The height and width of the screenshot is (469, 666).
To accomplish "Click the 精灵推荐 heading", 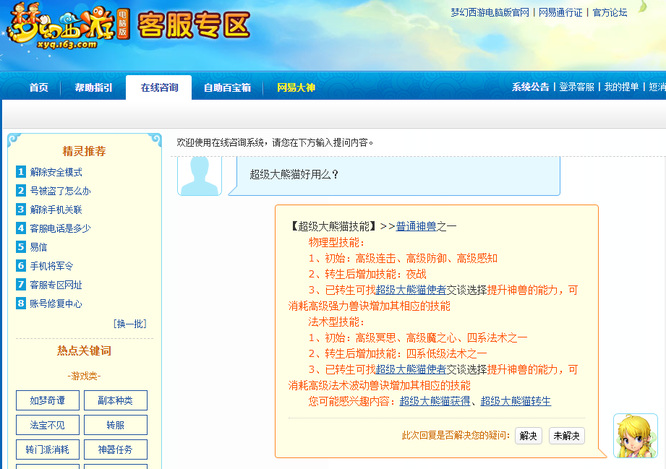I will (x=84, y=151).
